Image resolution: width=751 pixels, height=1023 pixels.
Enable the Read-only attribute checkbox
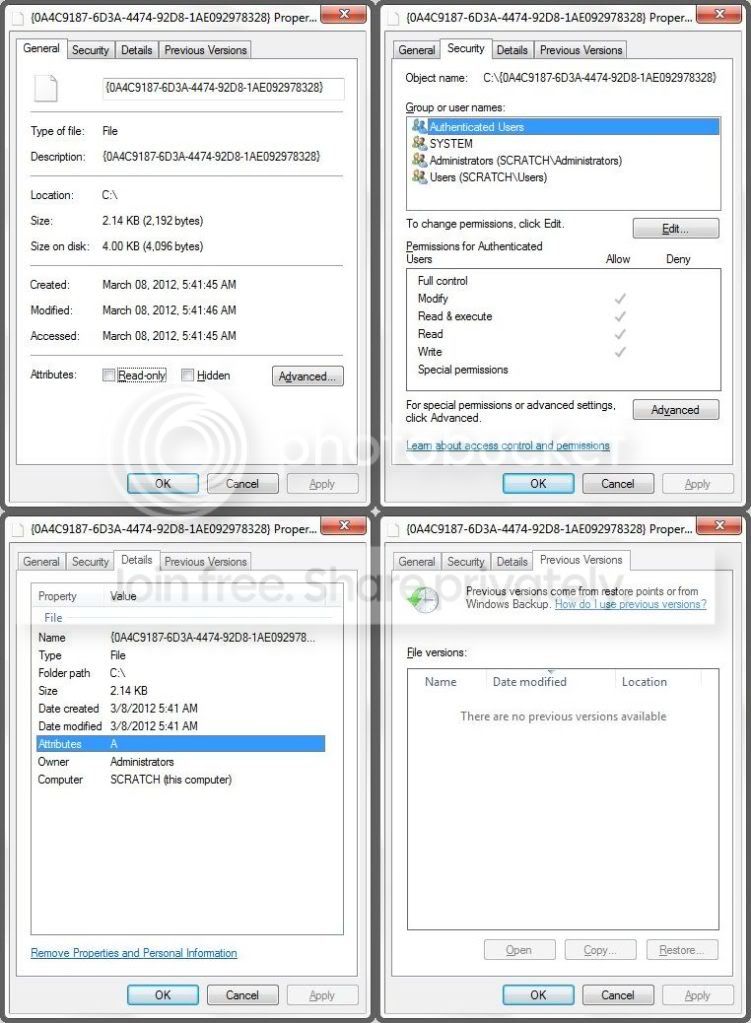point(108,374)
